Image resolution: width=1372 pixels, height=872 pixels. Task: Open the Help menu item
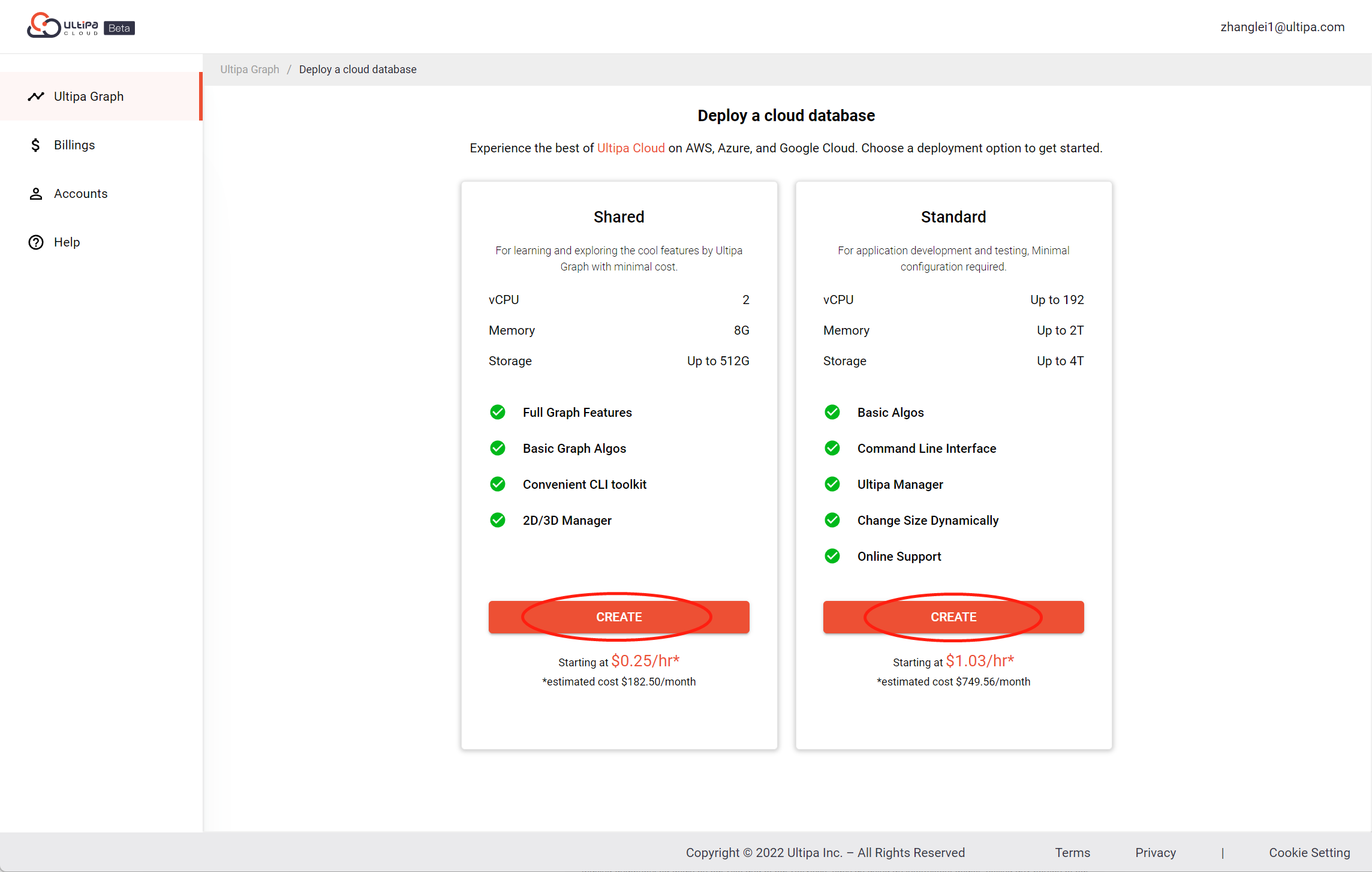pos(101,242)
